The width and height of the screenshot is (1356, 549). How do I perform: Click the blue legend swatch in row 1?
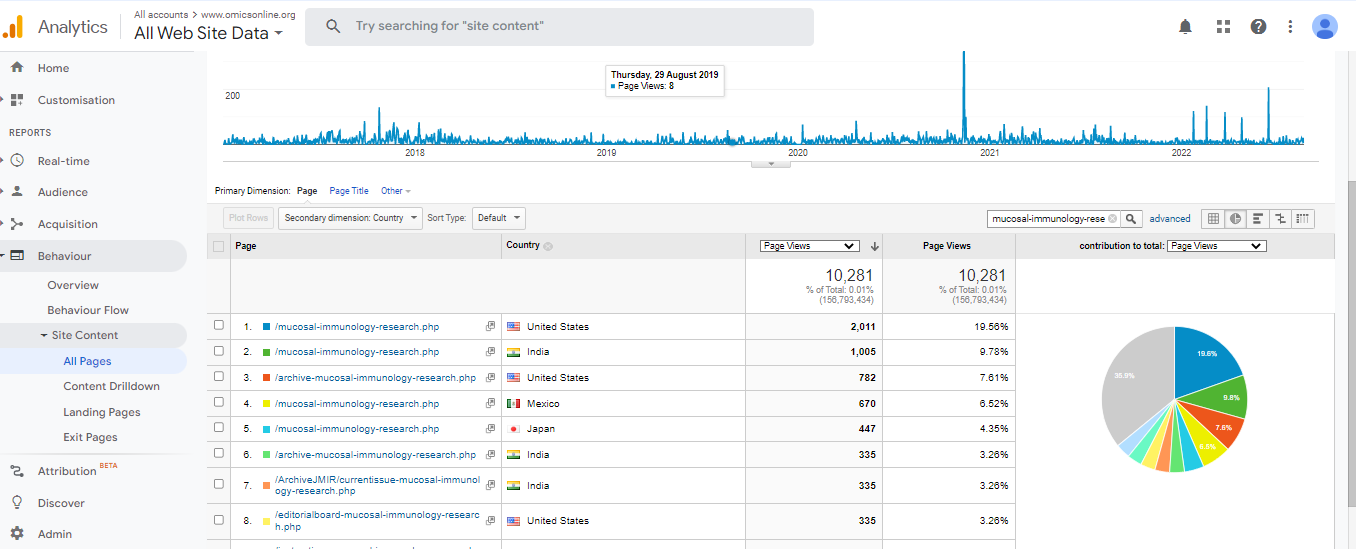[x=266, y=327]
